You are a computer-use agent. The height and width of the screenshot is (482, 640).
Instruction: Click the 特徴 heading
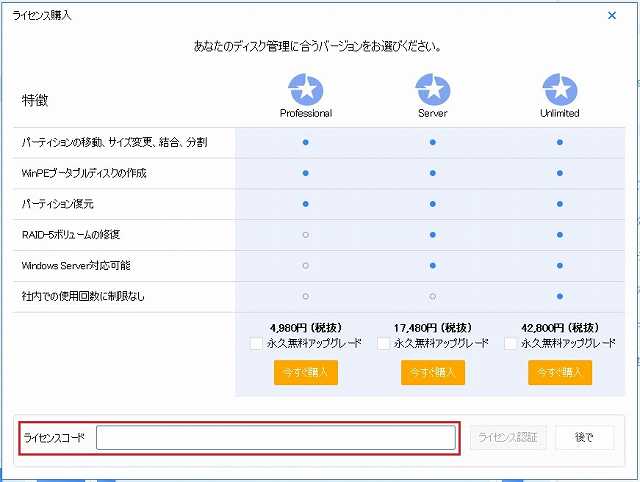(35, 100)
